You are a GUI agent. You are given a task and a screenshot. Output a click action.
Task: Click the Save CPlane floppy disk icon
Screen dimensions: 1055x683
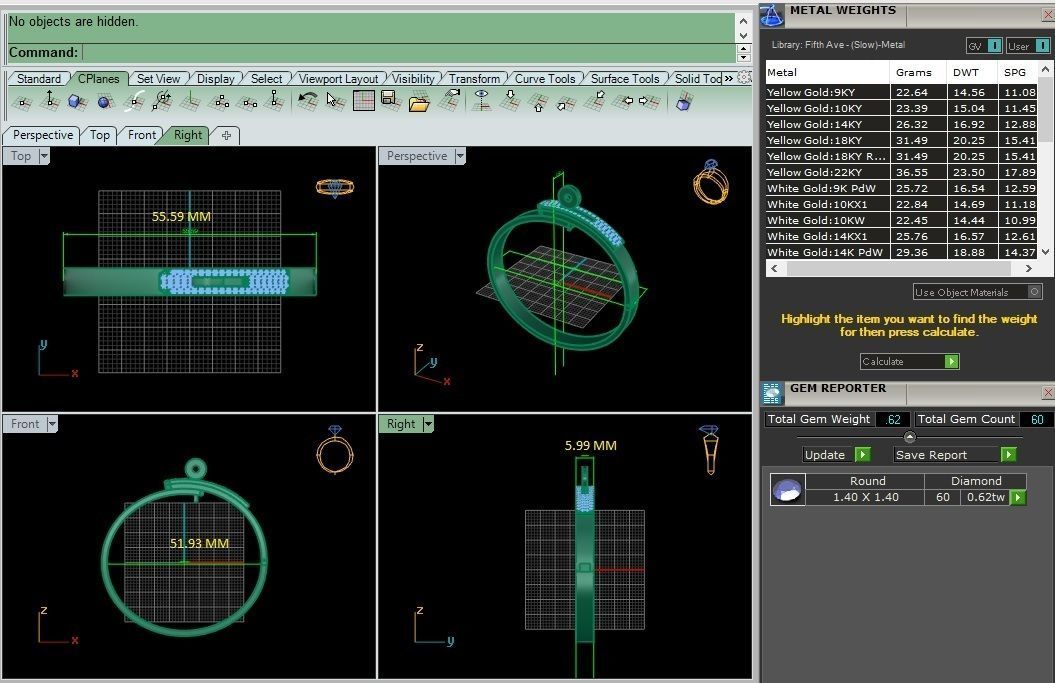(390, 101)
